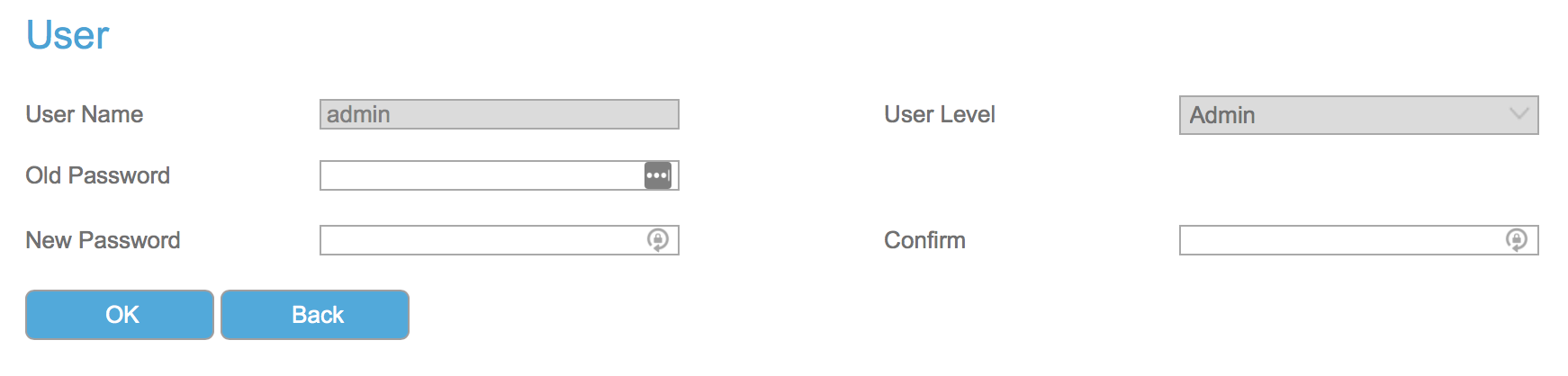1568x376 pixels.
Task: Click the User Level chevron arrow
Action: click(1519, 114)
